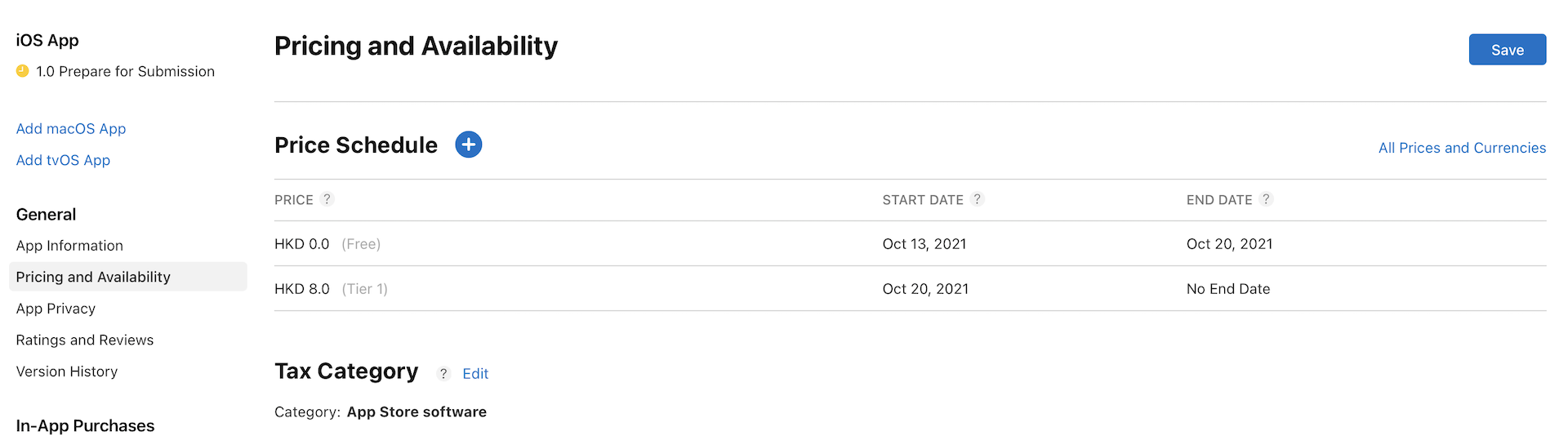
Task: Open App Information in sidebar
Action: pos(69,246)
